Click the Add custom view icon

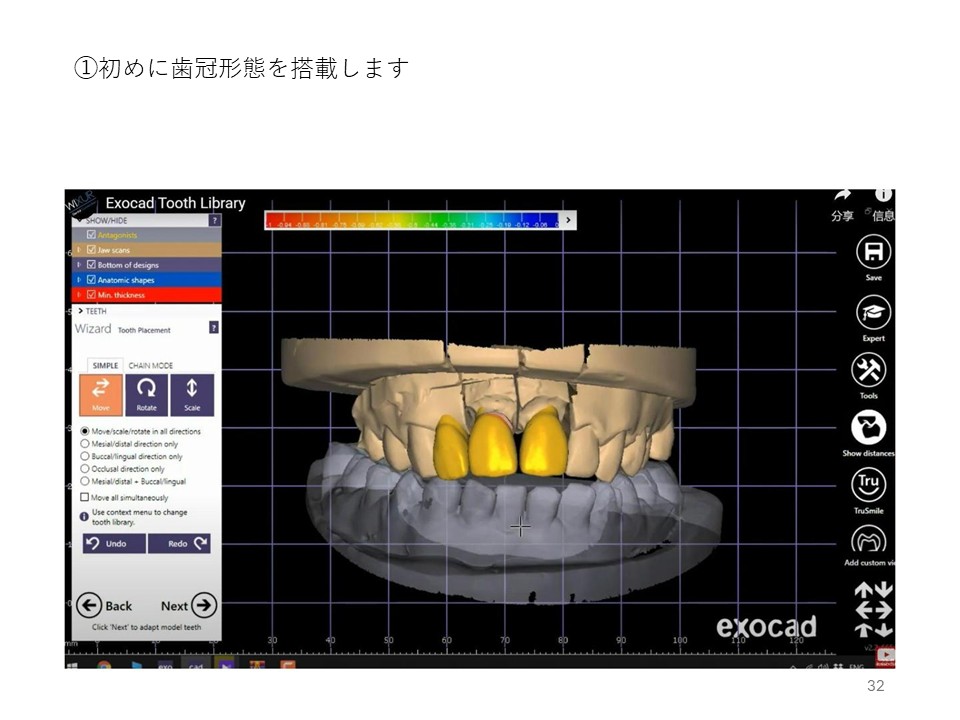868,541
